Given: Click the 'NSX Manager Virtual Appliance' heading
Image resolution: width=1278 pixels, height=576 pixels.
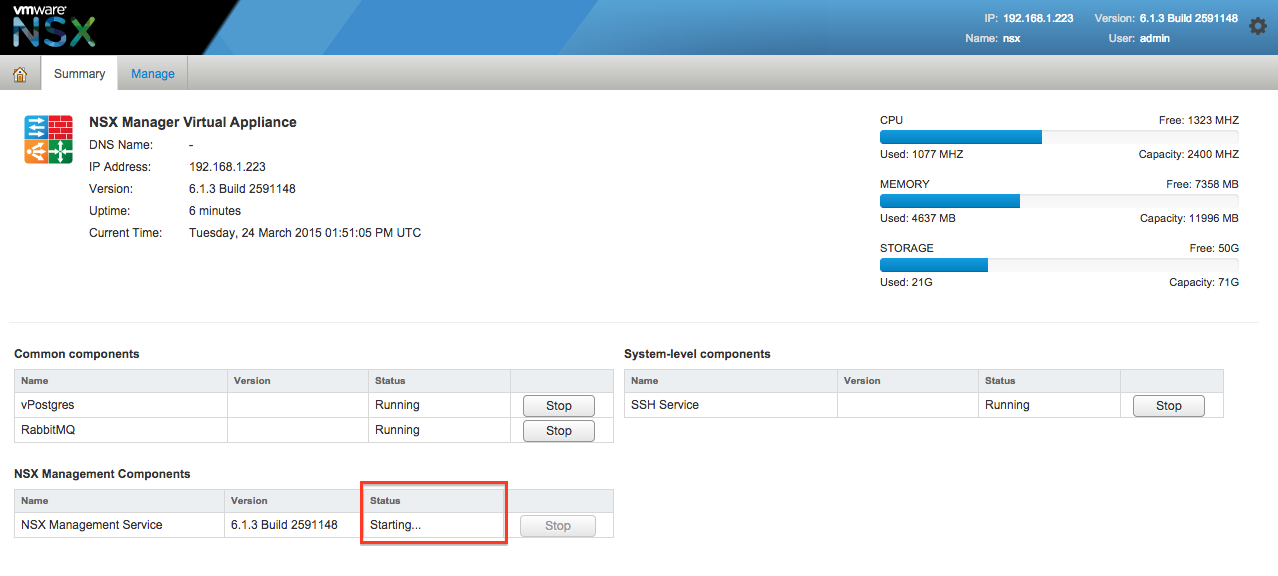Looking at the screenshot, I should pos(193,122).
